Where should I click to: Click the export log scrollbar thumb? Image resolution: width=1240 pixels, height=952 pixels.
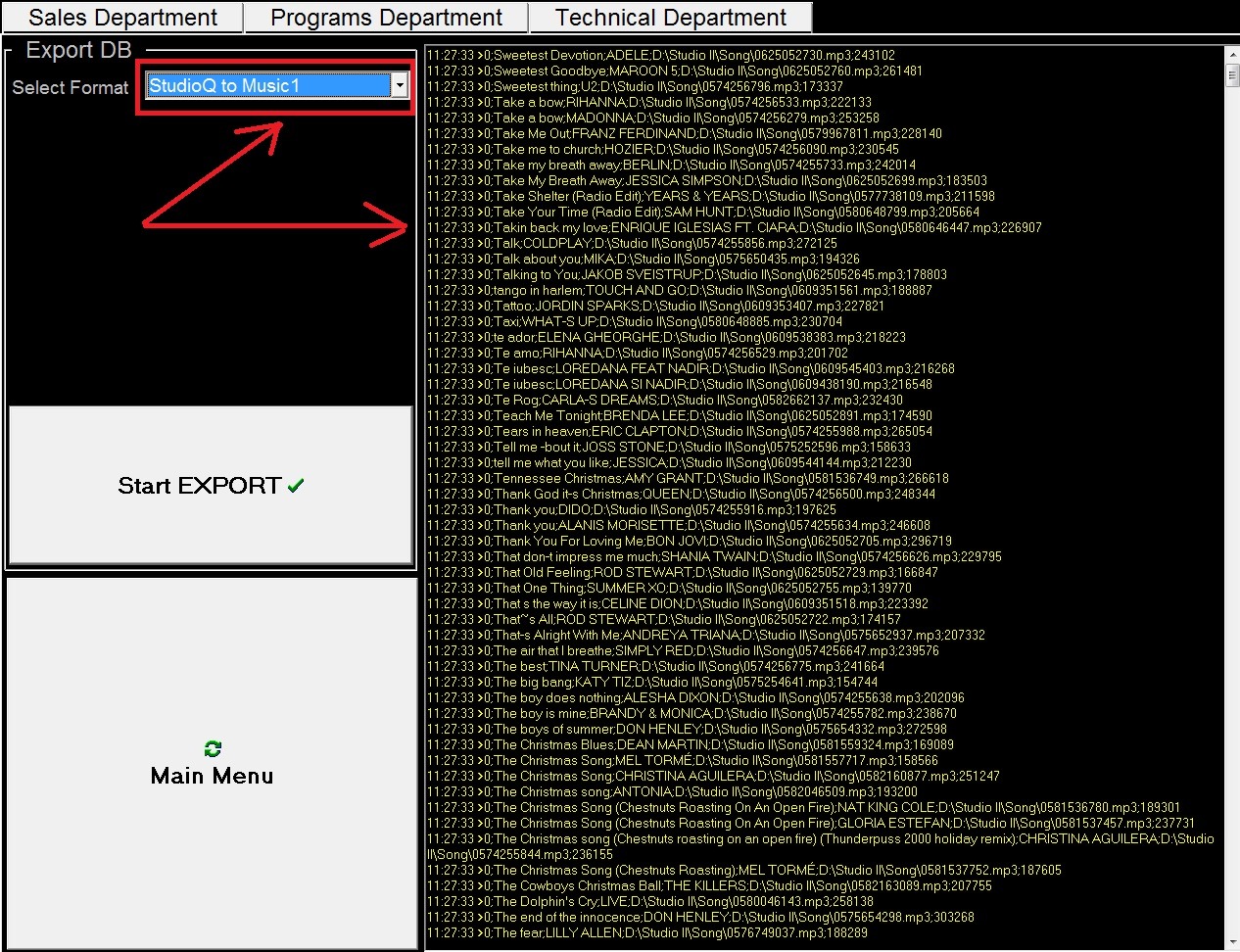point(1232,75)
